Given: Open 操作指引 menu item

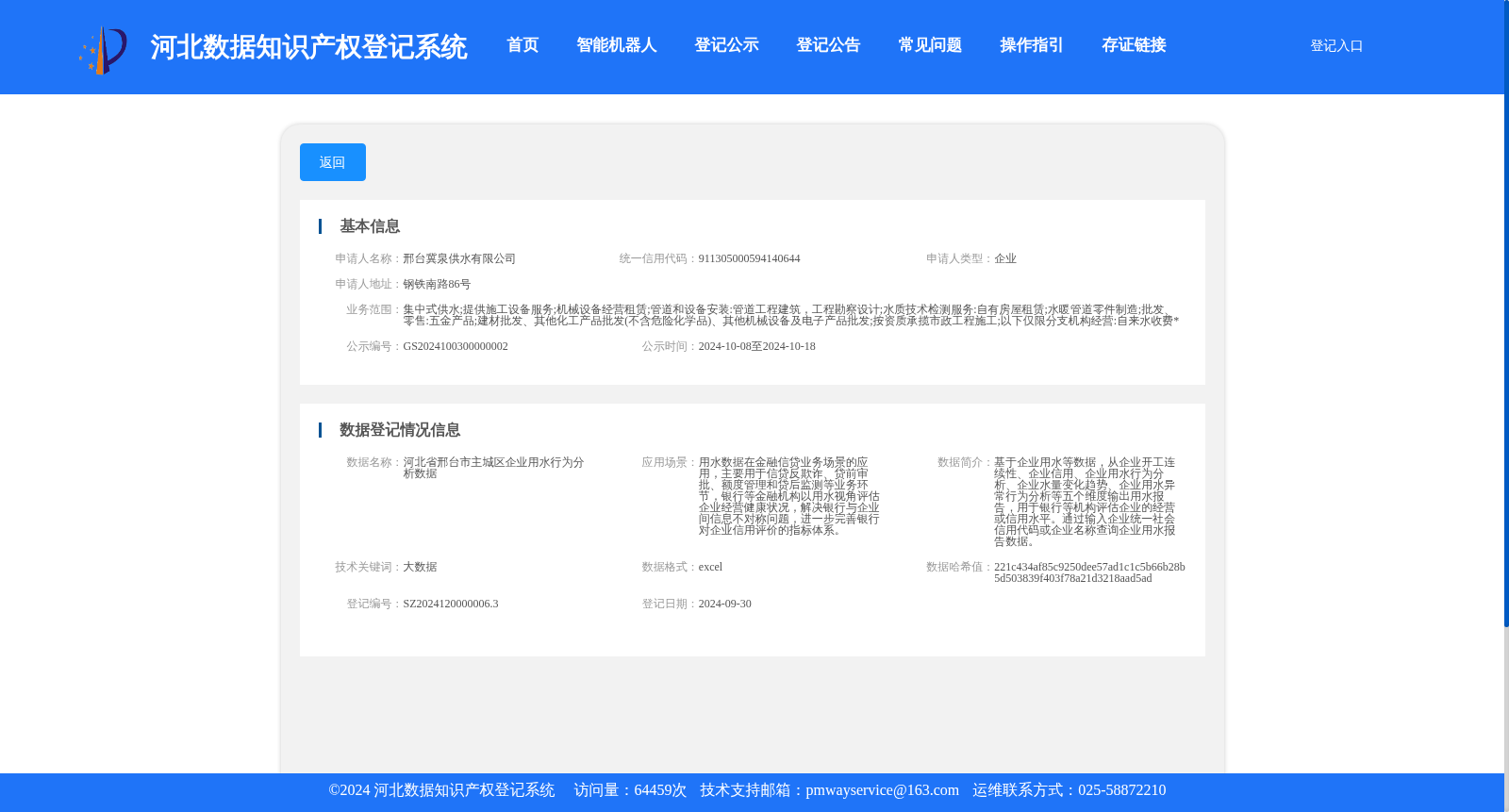Looking at the screenshot, I should pyautogui.click(x=1032, y=45).
